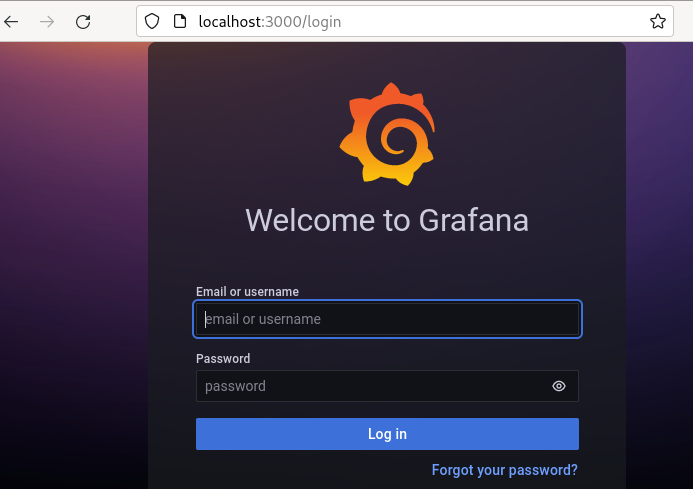Open the Forgot your password link

pyautogui.click(x=504, y=470)
